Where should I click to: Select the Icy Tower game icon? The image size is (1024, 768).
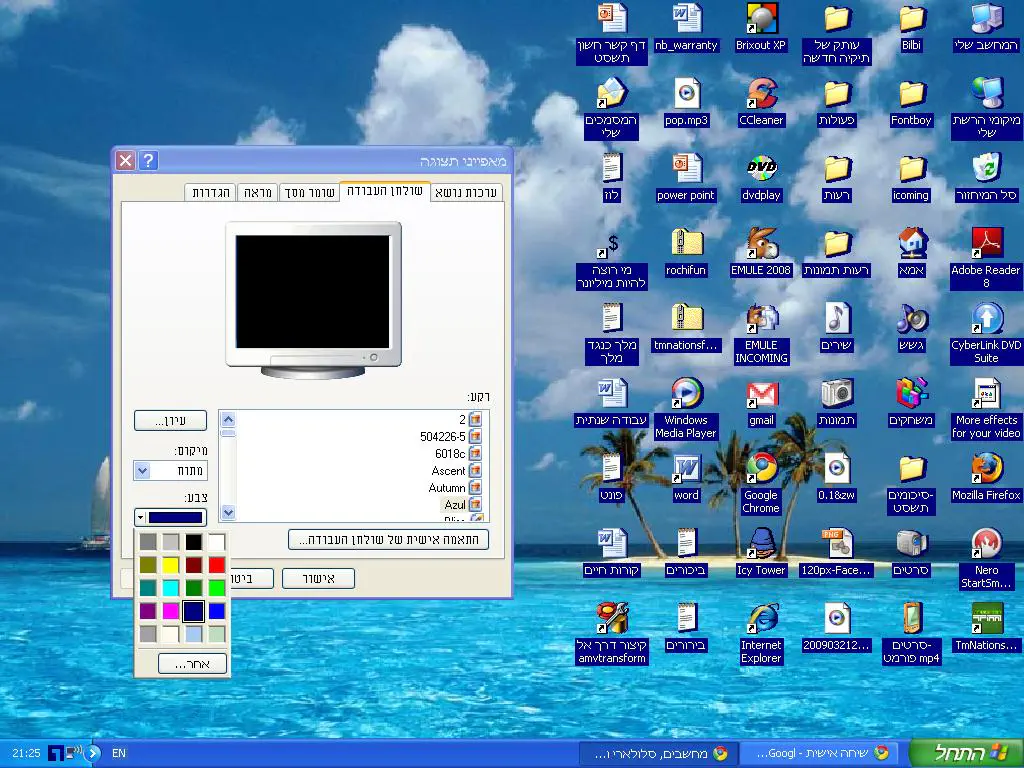[x=761, y=544]
